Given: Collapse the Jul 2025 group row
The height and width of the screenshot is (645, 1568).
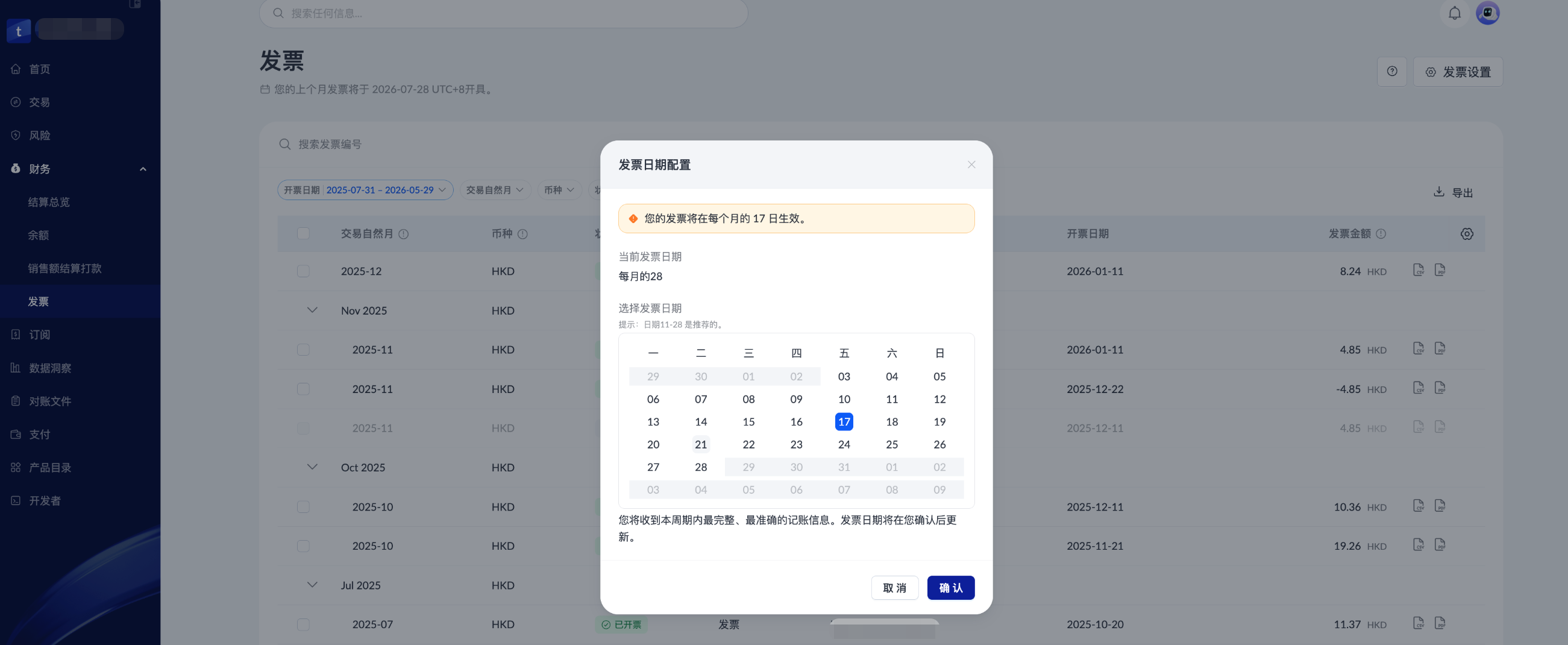Looking at the screenshot, I should [x=312, y=585].
